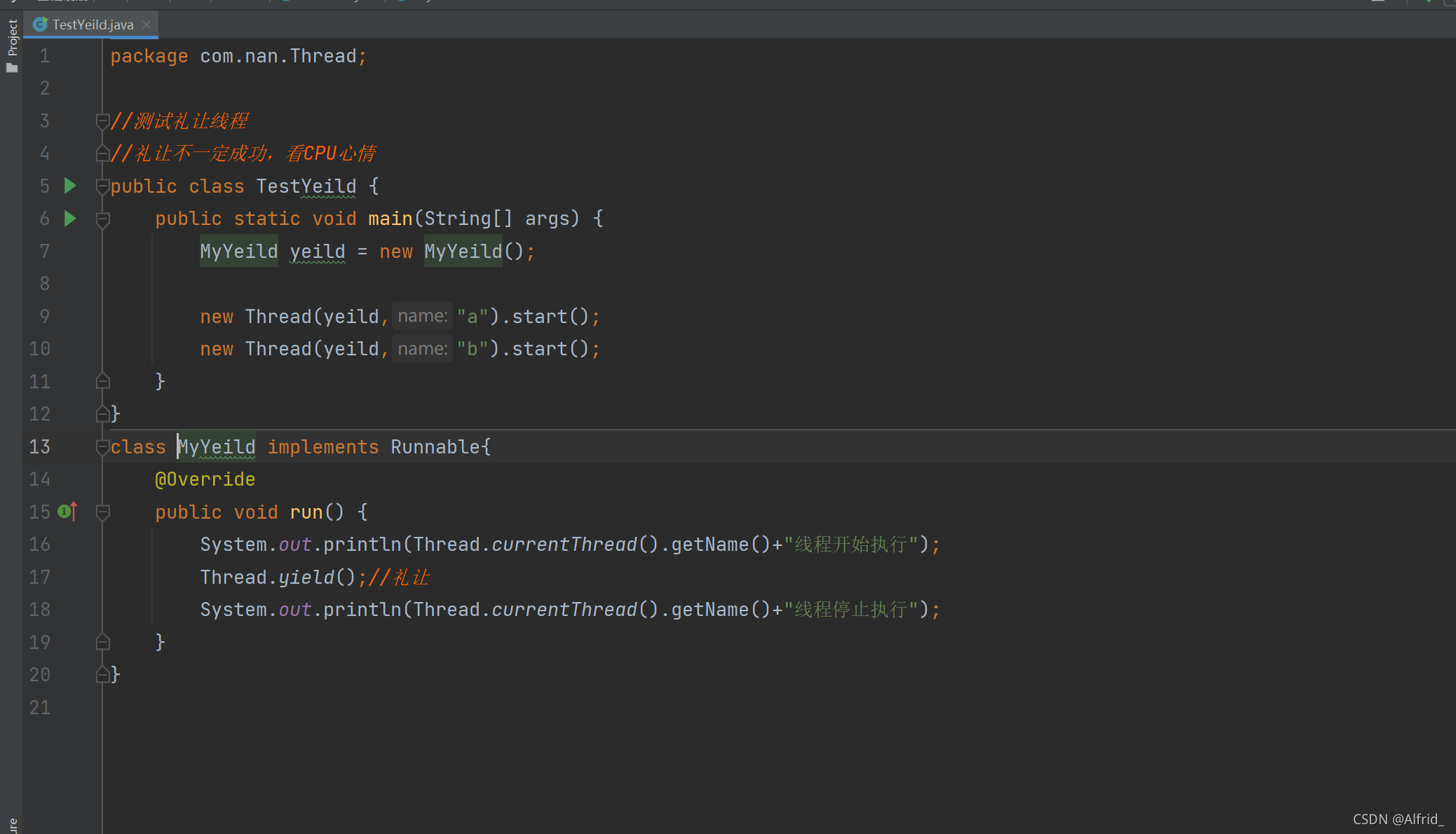Click Thread.yield() call on line 17

tap(278, 577)
